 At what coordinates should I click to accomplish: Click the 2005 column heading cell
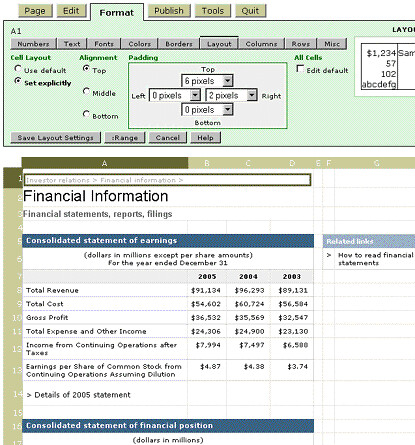pyautogui.click(x=207, y=277)
